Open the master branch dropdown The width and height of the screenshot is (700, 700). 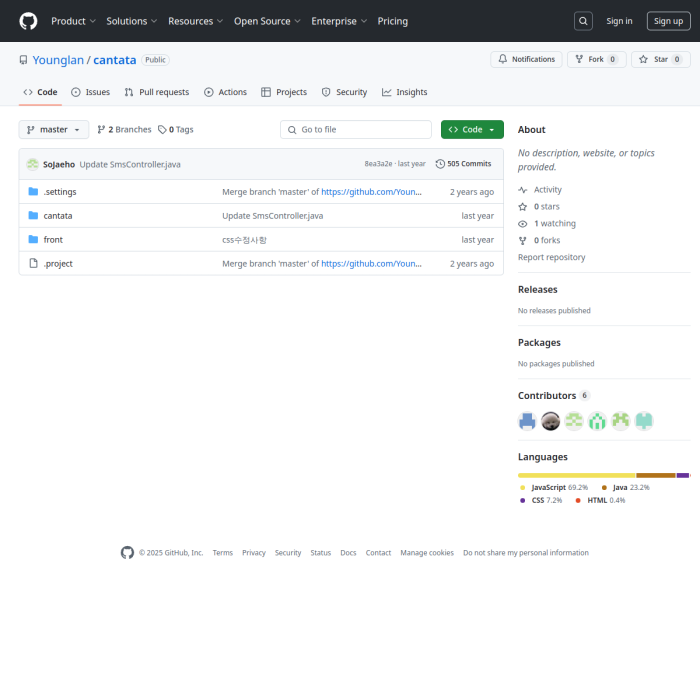(54, 129)
